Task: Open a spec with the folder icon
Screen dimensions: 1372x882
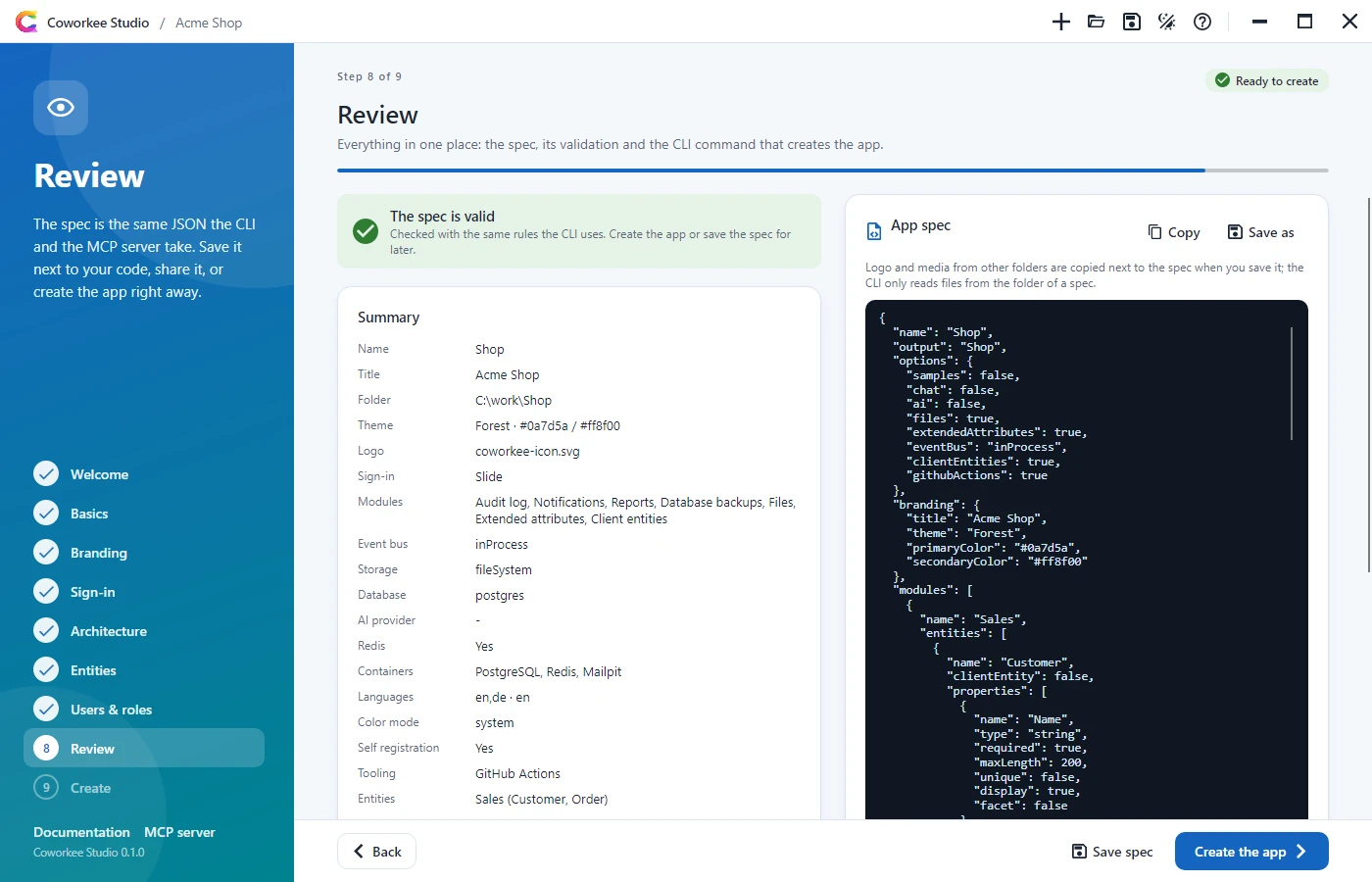Action: pos(1097,22)
